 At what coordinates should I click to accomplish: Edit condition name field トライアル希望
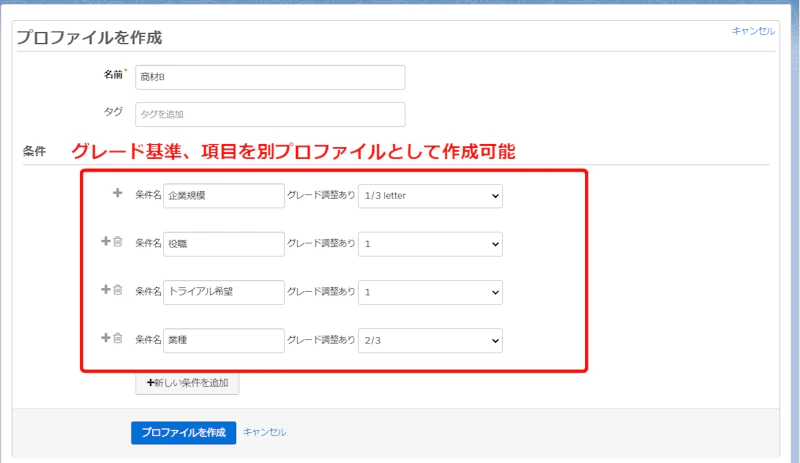click(224, 292)
